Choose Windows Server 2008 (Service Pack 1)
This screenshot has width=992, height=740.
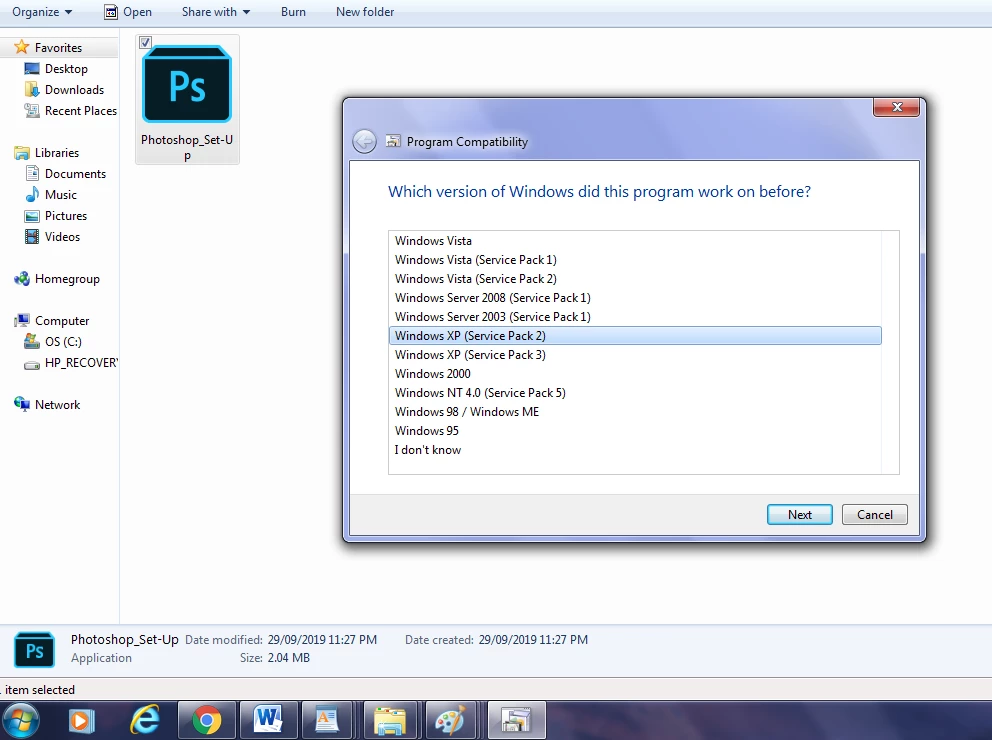tap(635, 297)
